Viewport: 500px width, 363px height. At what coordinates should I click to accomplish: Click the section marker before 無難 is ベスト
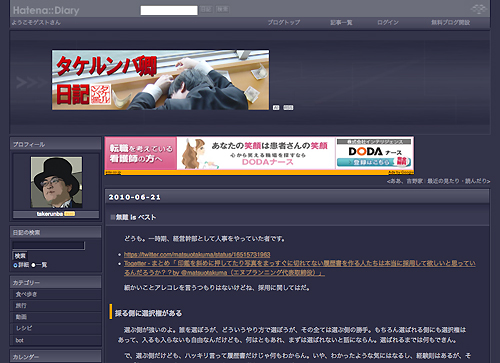[112, 217]
